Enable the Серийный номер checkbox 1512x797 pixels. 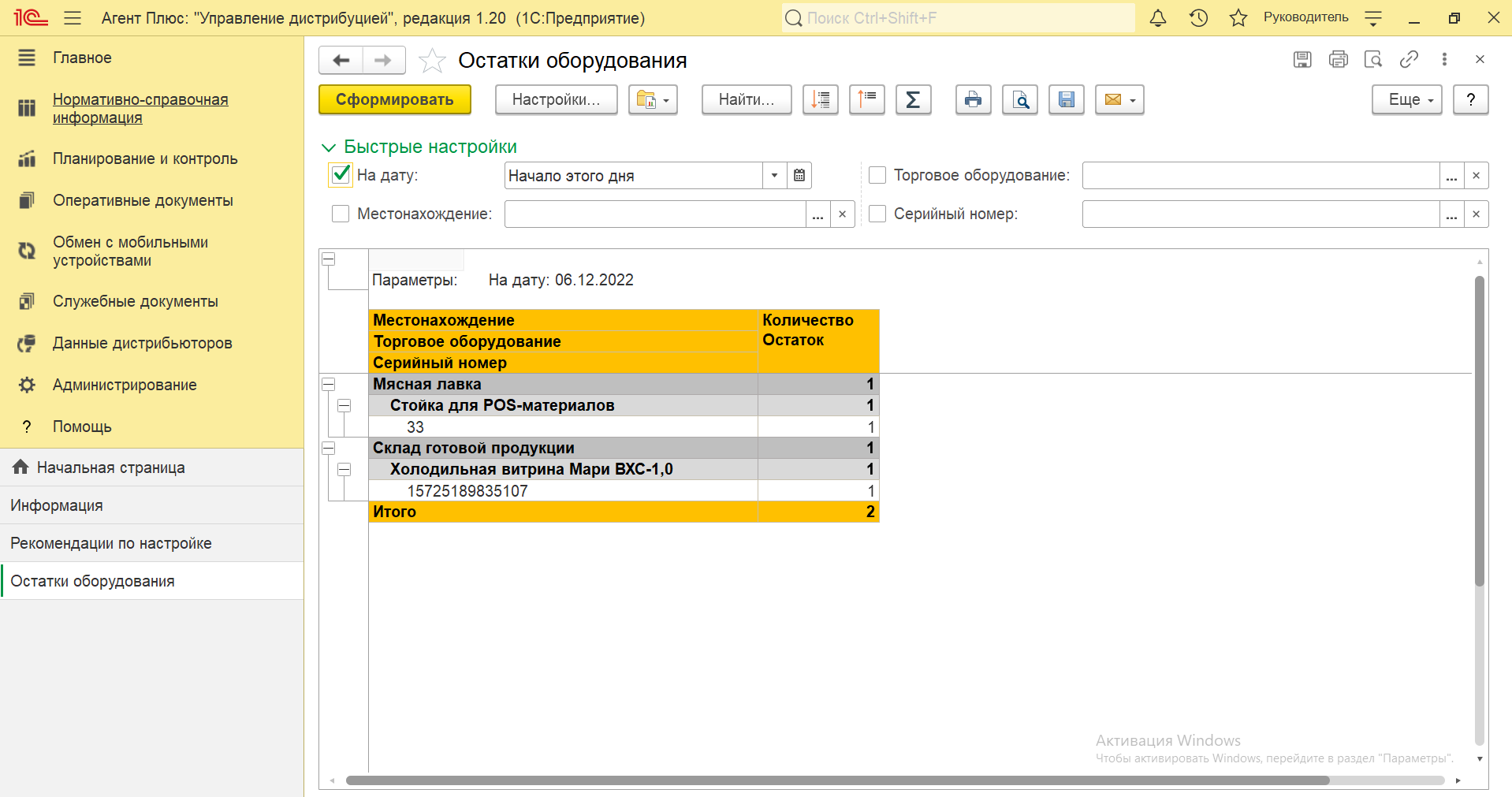[x=877, y=214]
